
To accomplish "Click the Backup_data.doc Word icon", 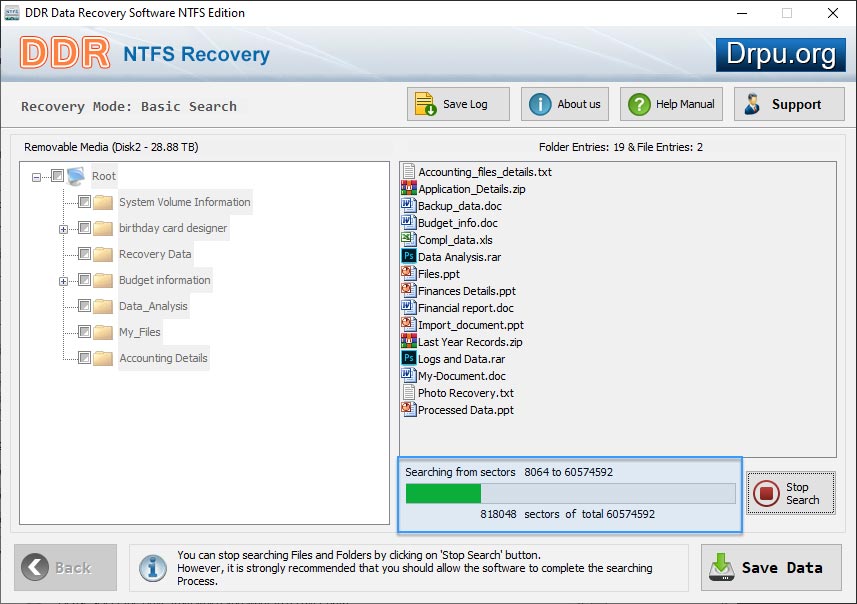I will [x=408, y=206].
